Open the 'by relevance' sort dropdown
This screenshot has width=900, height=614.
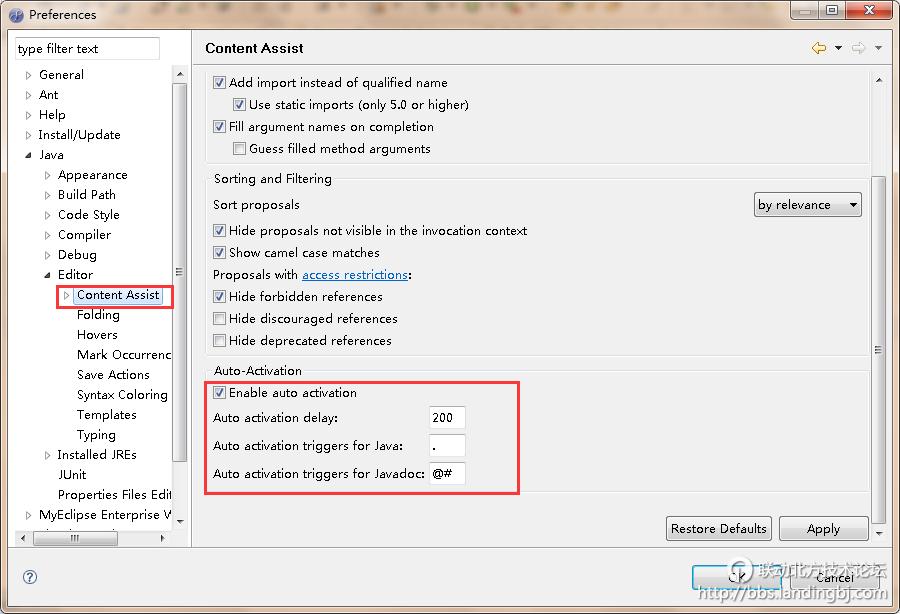point(807,205)
